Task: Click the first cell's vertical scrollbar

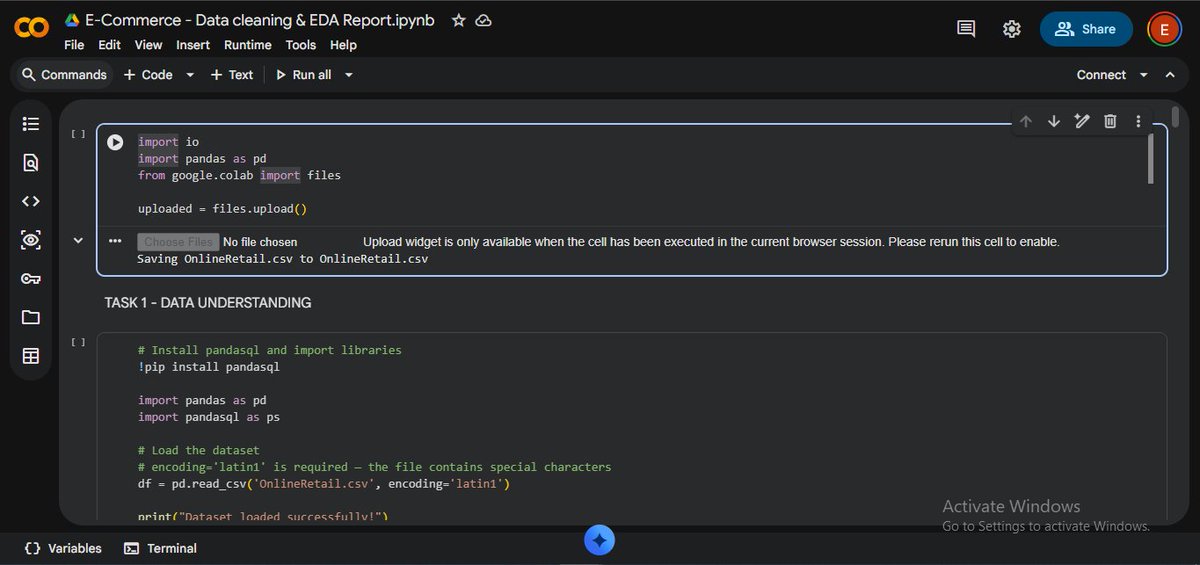Action: click(1151, 158)
